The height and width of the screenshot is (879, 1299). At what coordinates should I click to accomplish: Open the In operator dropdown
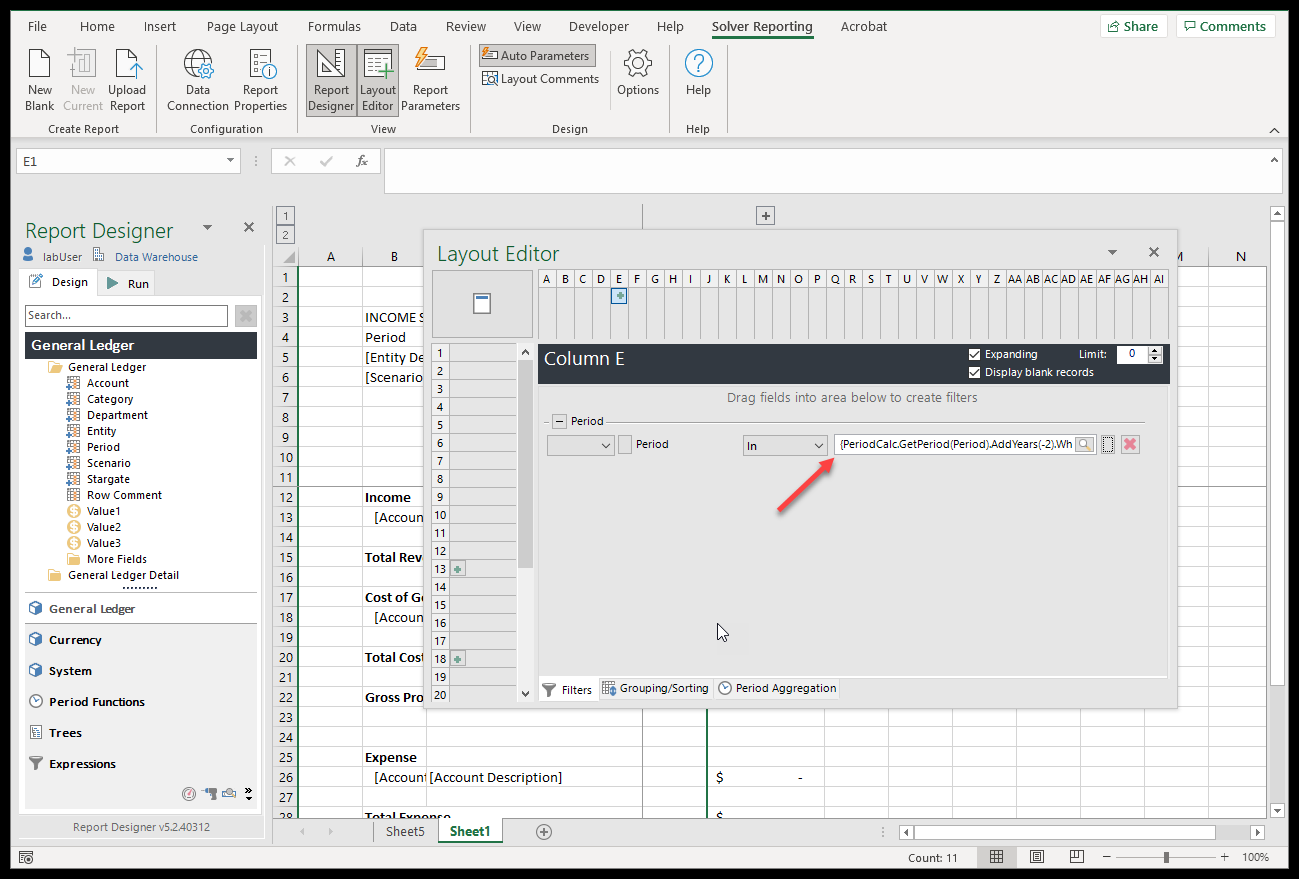[x=784, y=445]
